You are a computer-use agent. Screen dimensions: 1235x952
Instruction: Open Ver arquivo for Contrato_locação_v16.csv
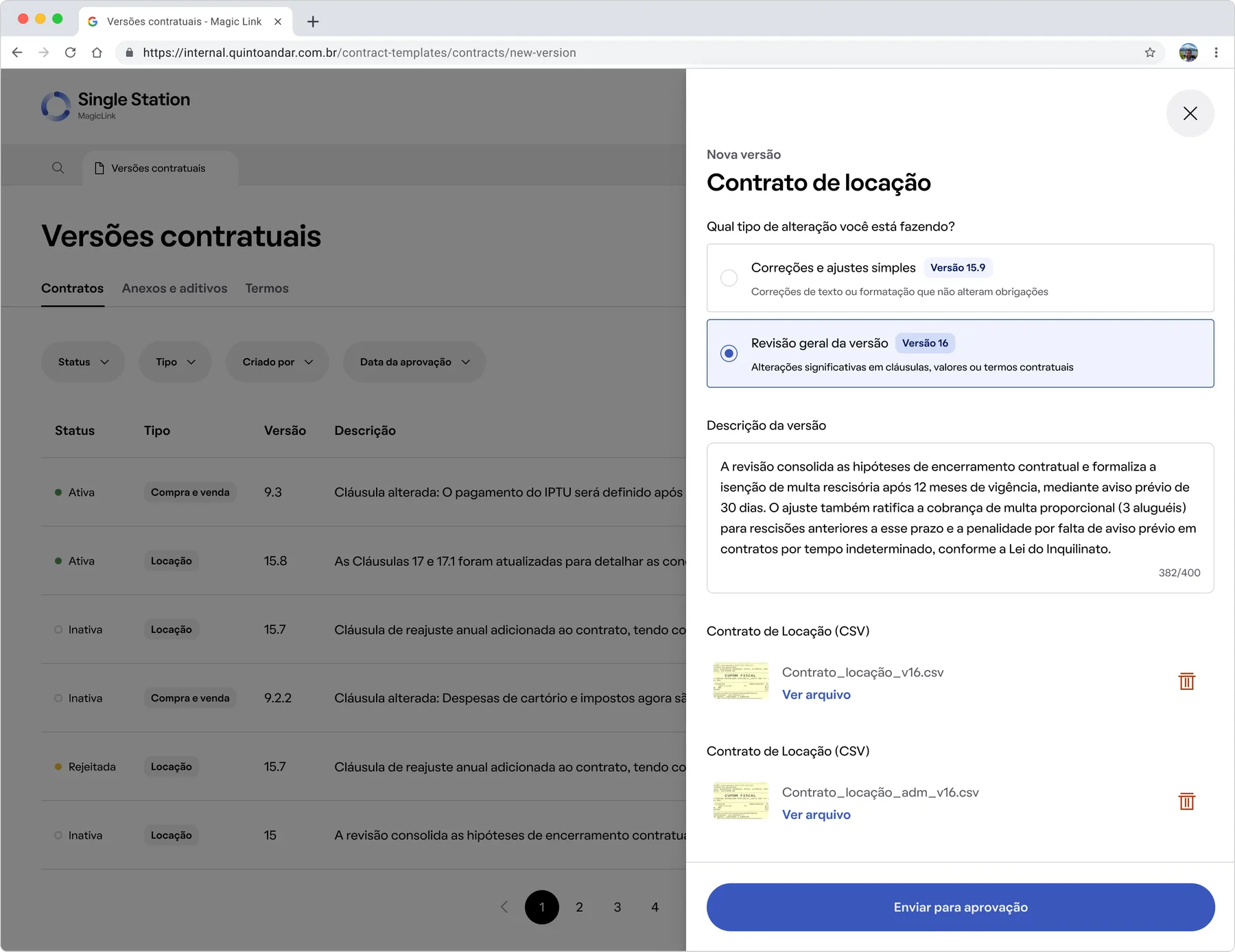point(816,694)
